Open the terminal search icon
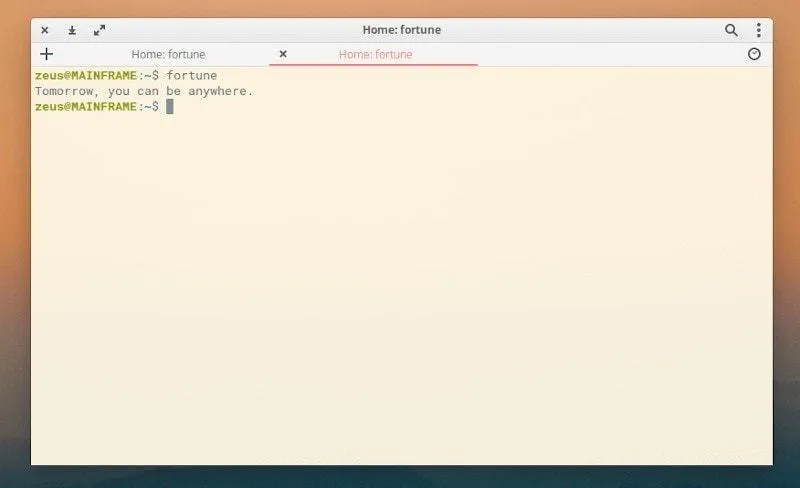 point(731,30)
